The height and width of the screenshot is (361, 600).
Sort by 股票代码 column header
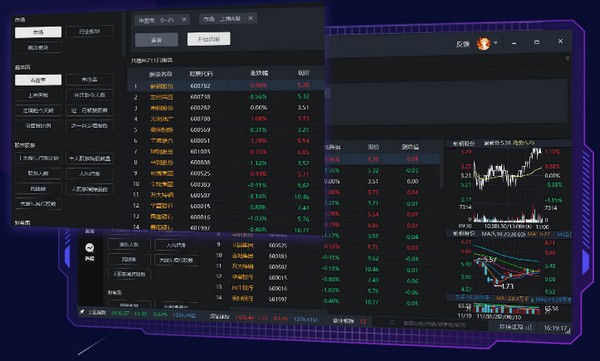201,74
